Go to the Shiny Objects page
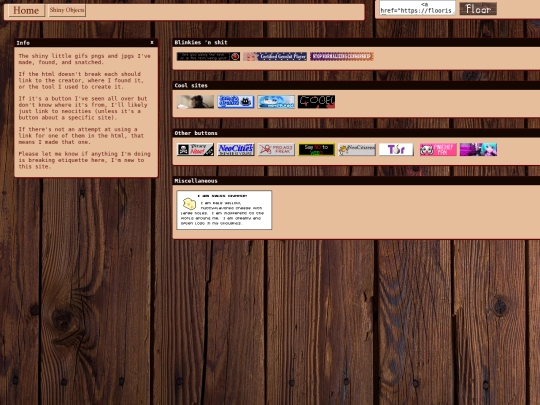The width and height of the screenshot is (540, 405). 67,10
